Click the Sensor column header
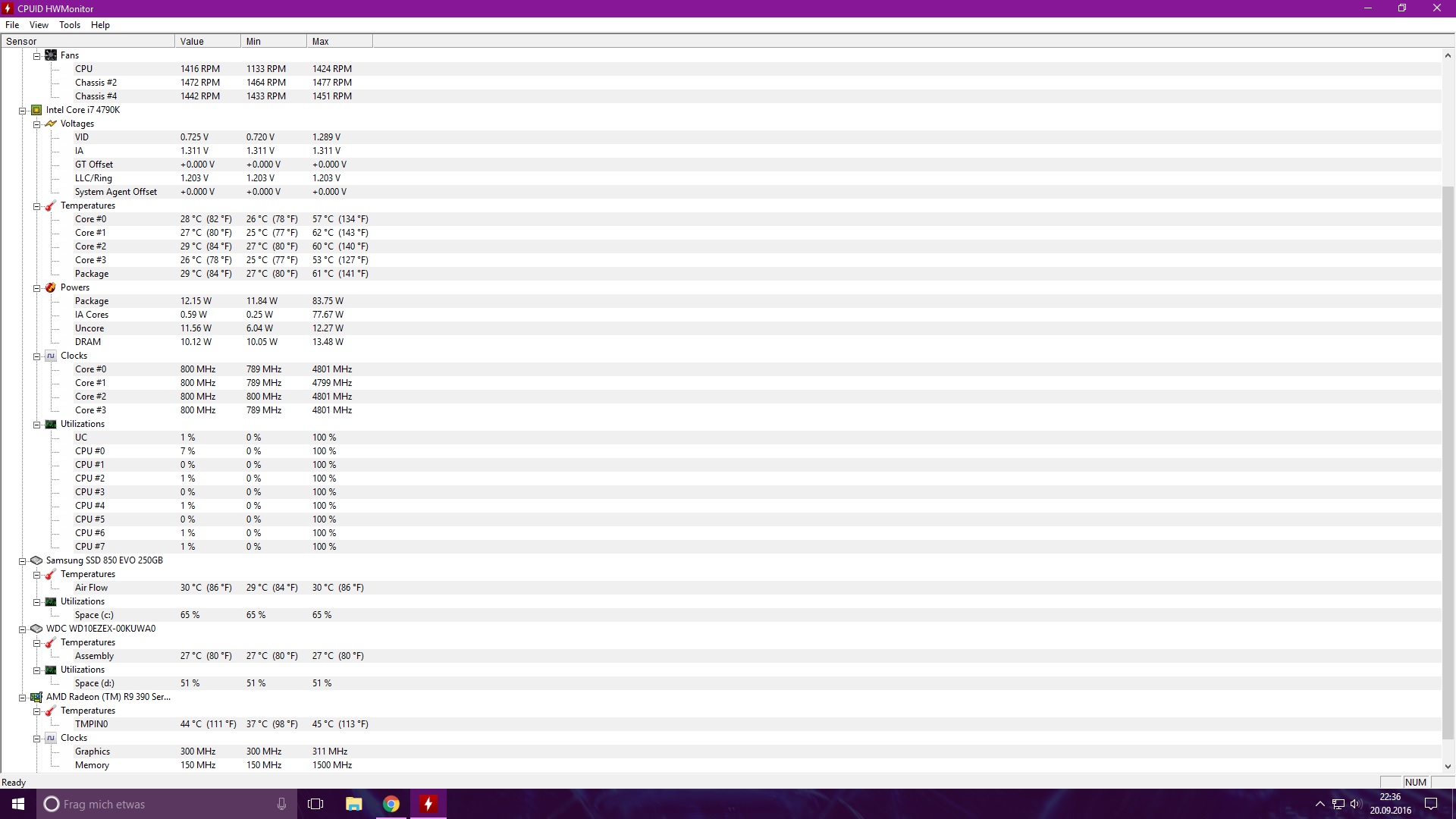 click(x=87, y=42)
